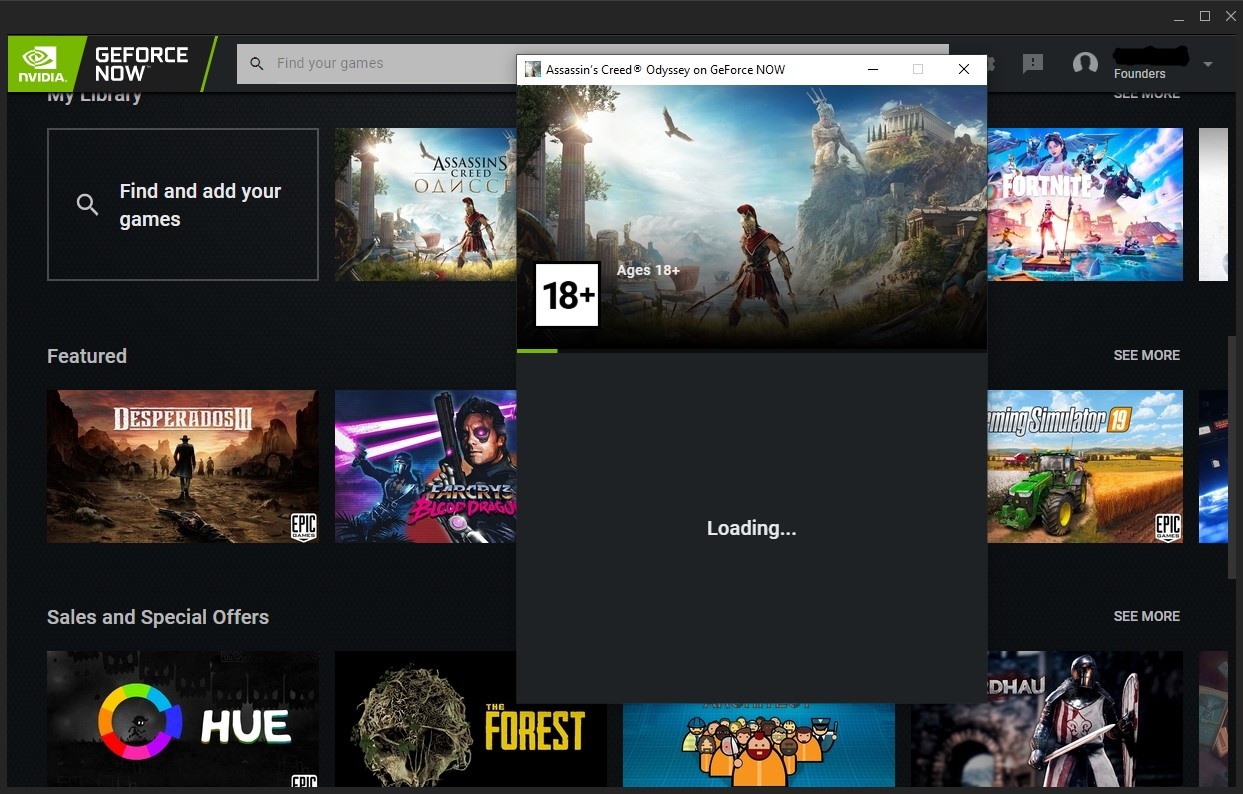Viewport: 1243px width, 794px height.
Task: Close the Assassin's Creed Odyssey launcher window
Action: pos(963,69)
